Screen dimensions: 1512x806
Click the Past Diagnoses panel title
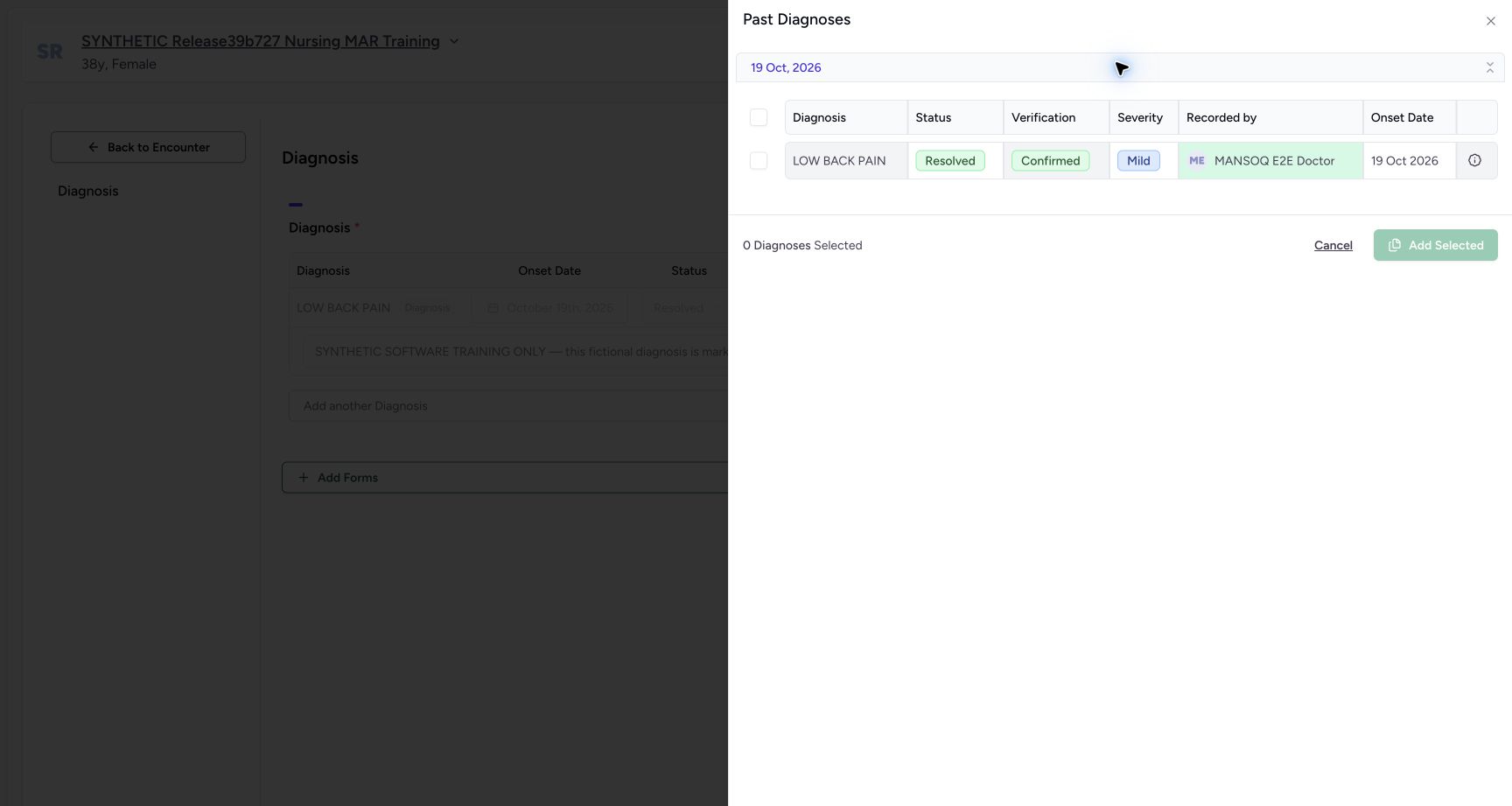pyautogui.click(x=796, y=19)
